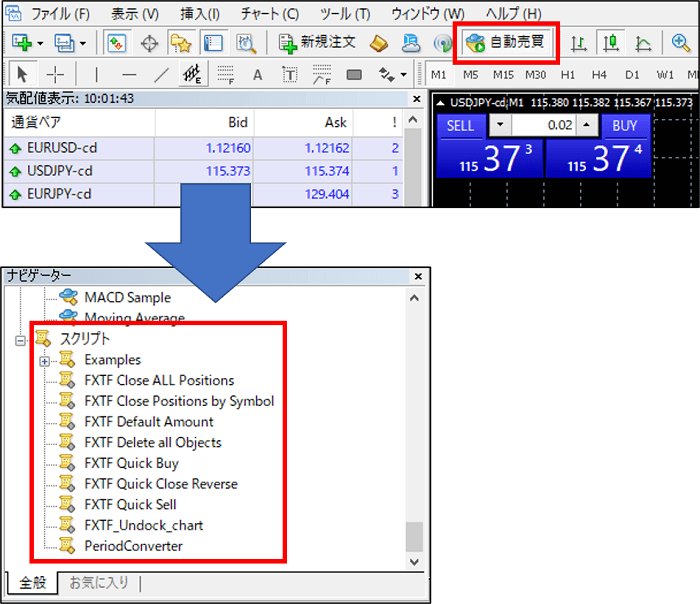Switch to the お気に入り navigator tab

(99, 583)
